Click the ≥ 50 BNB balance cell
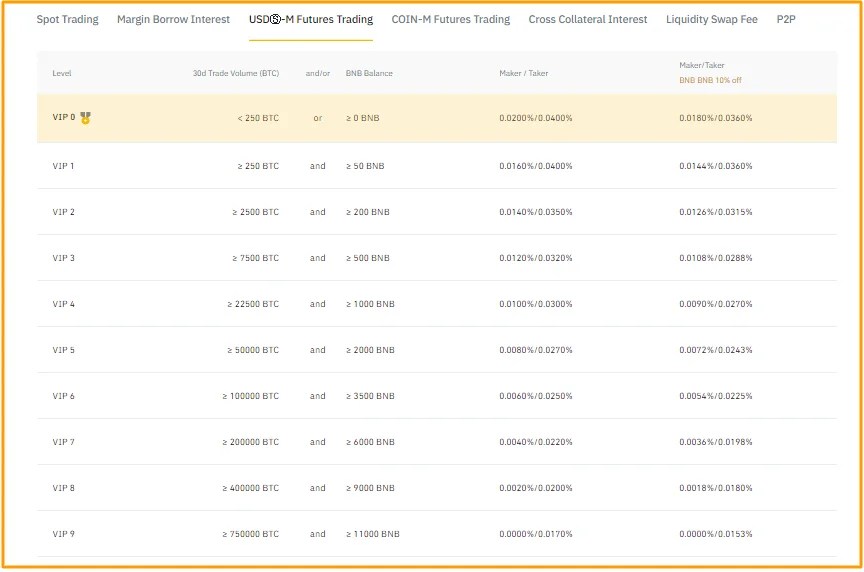864x572 pixels. (365, 166)
